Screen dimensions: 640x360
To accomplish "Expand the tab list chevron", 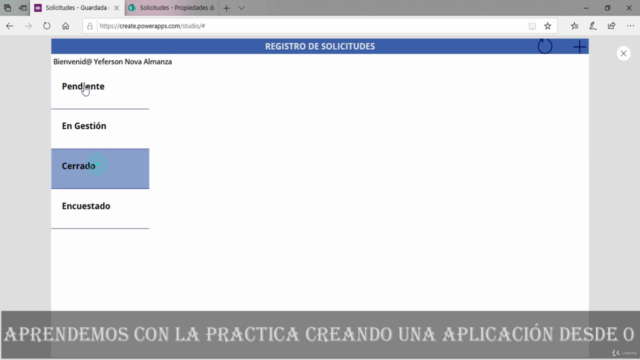I will (242, 8).
